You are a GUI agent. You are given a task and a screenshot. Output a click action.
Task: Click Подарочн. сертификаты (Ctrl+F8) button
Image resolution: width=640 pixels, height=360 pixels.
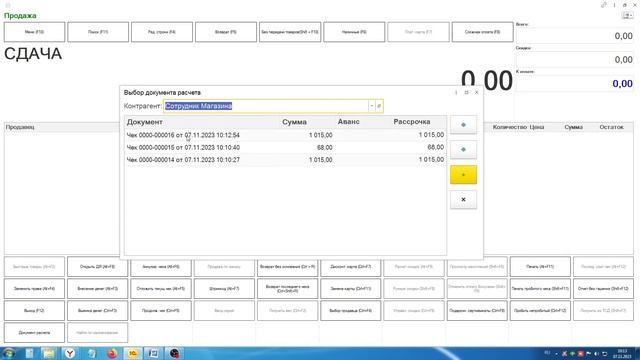pos(477,311)
